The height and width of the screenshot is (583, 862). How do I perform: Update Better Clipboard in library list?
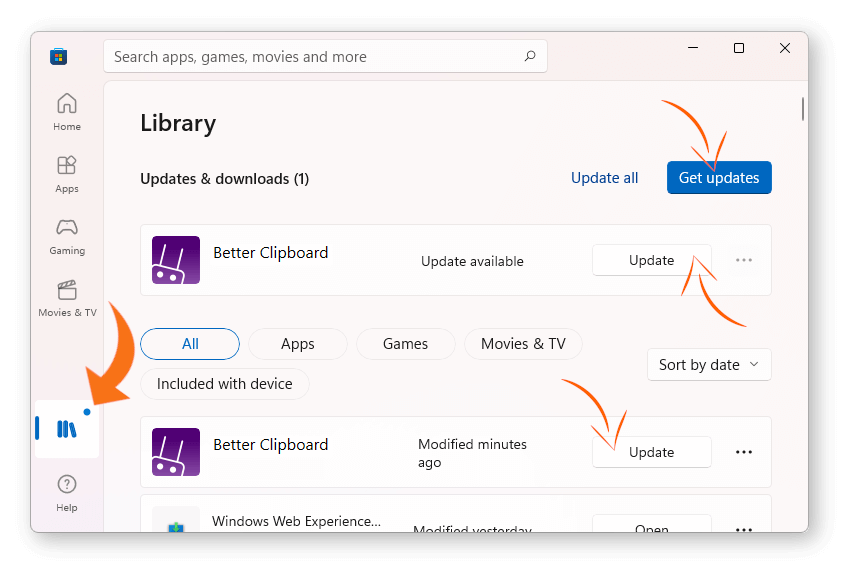pos(651,452)
